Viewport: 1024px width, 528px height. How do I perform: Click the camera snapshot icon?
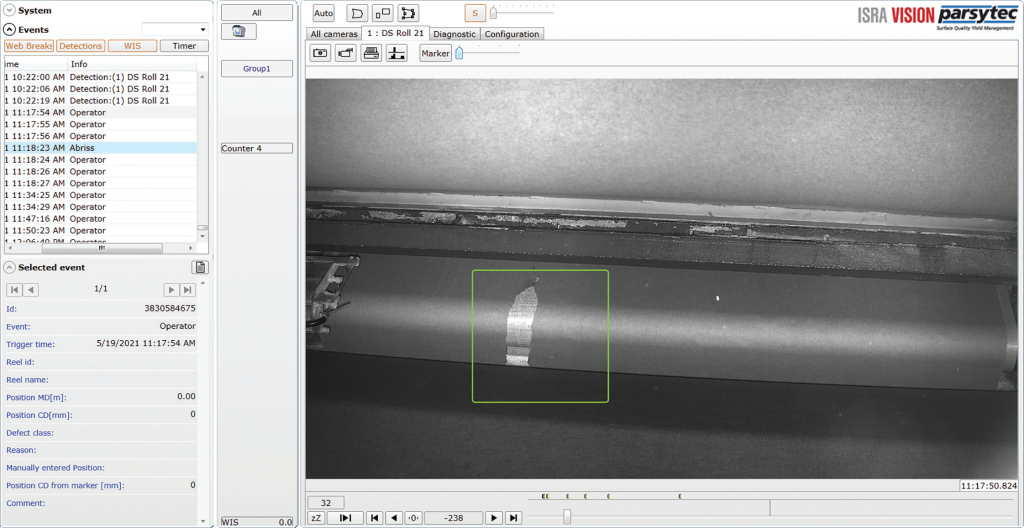tap(320, 53)
